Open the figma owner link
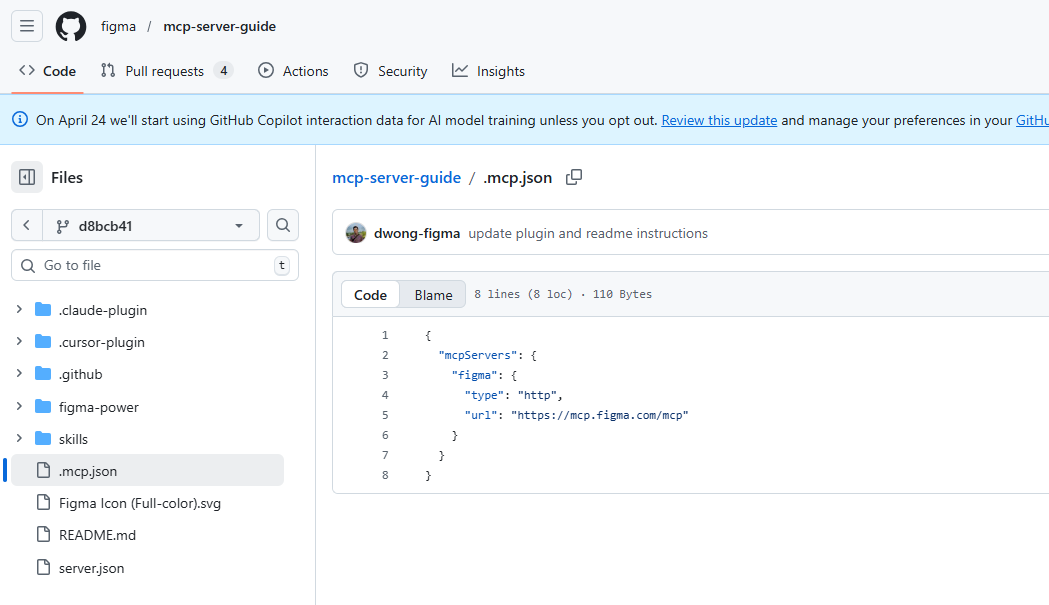 (118, 26)
